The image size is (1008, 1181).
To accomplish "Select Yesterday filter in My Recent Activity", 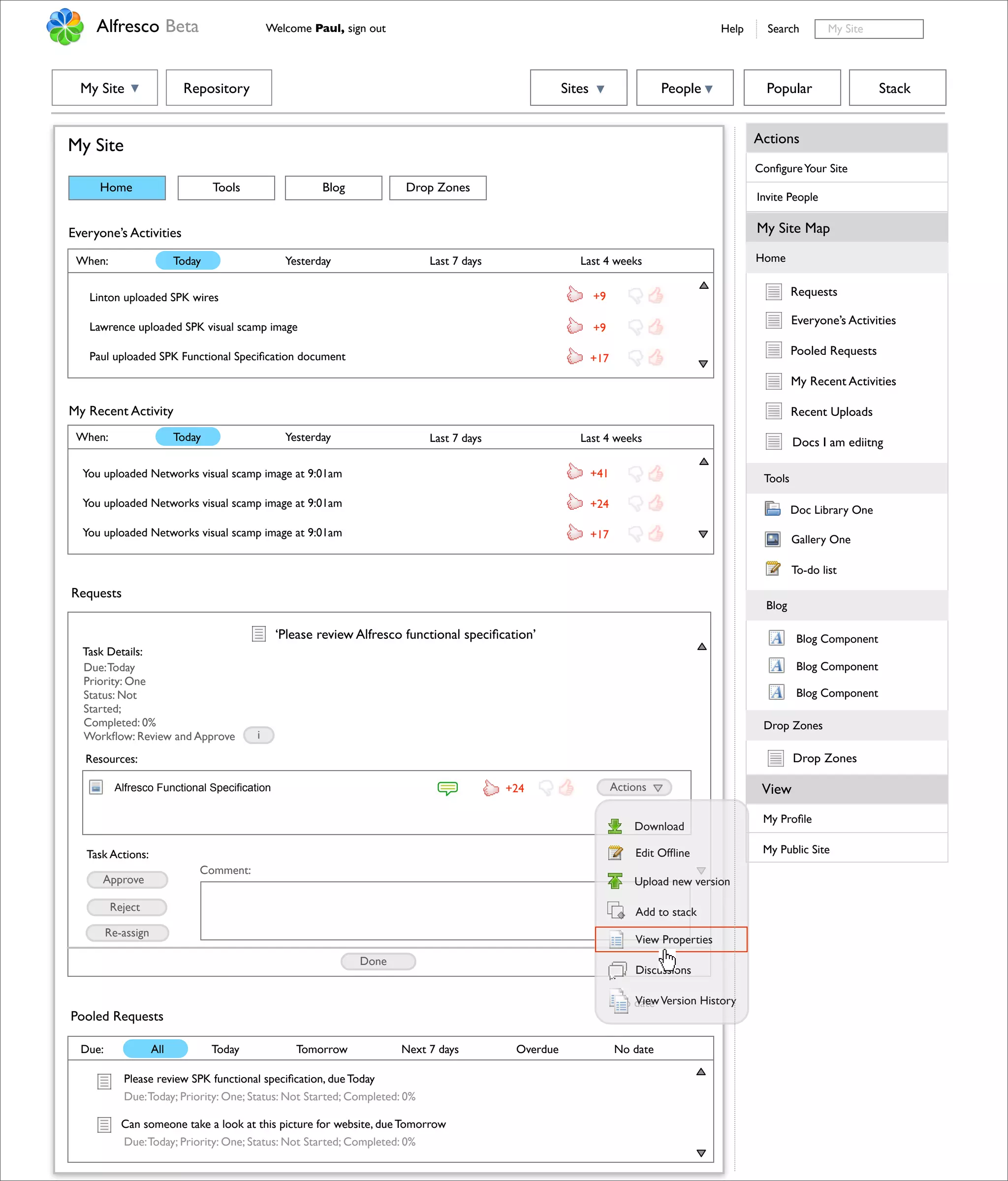I will (x=308, y=437).
